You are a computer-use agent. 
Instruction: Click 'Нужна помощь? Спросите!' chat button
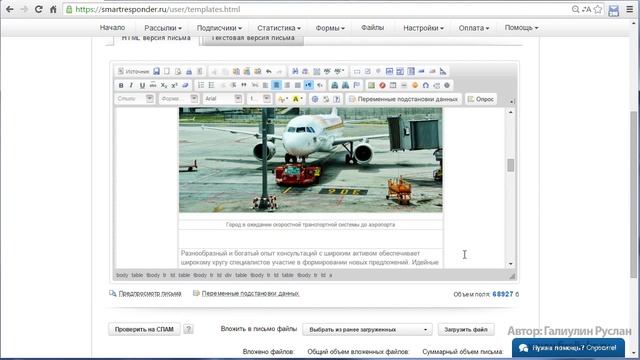pos(568,348)
